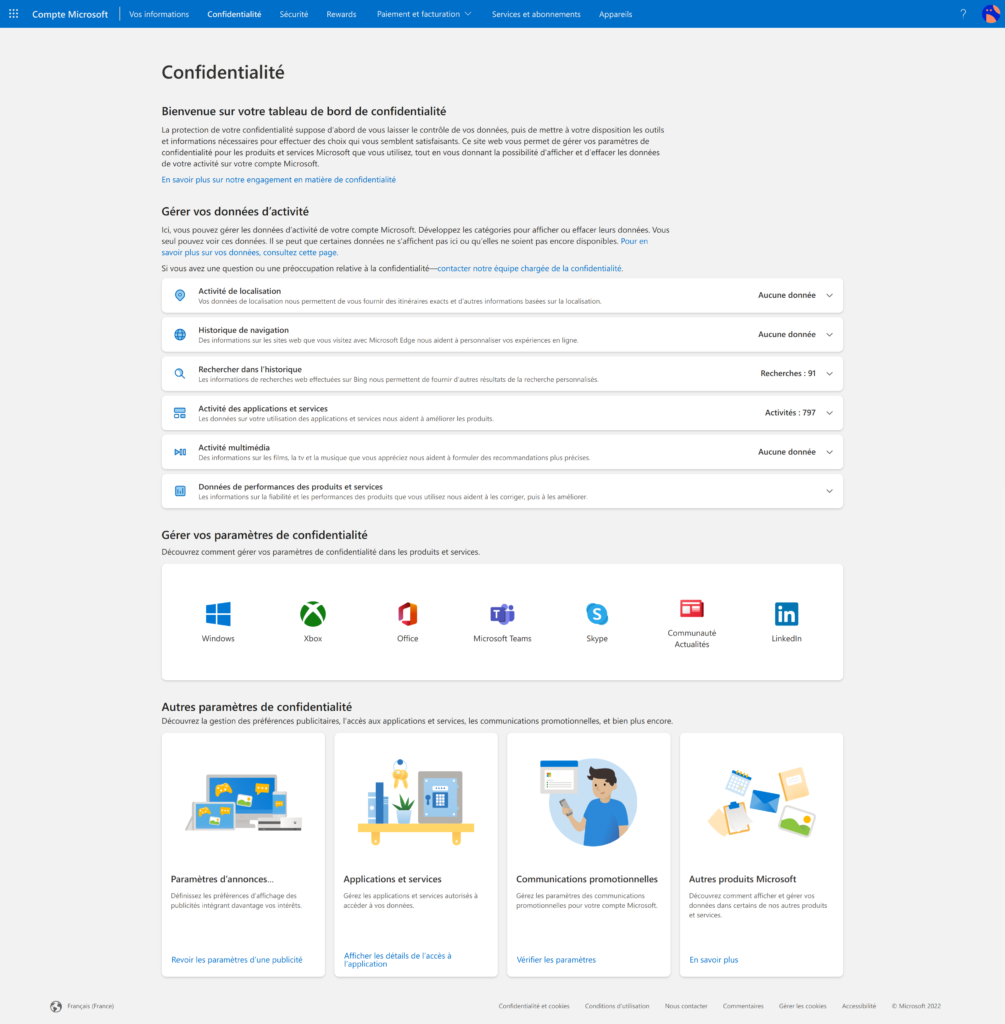Click En savoir plus link on Autres produits card
This screenshot has width=1005, height=1024.
pos(713,960)
